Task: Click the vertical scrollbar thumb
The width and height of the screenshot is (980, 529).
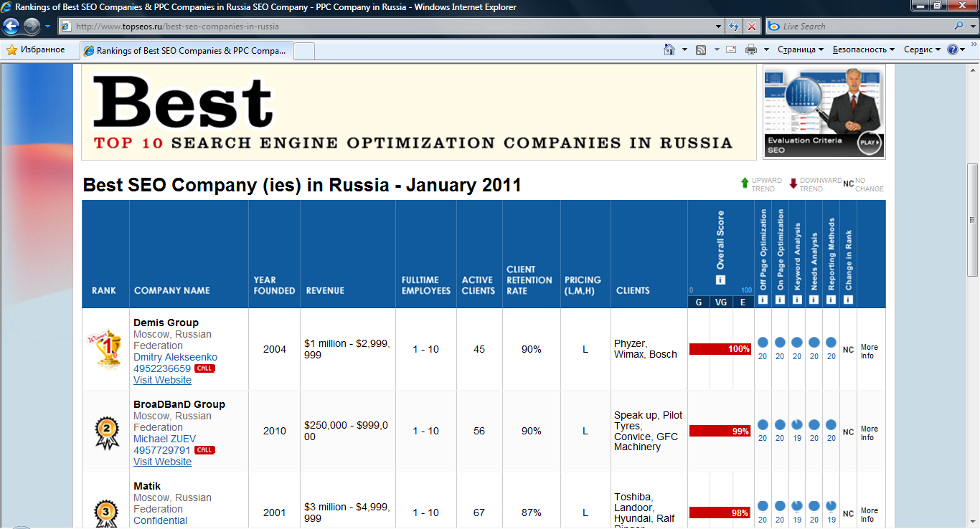Action: pyautogui.click(x=972, y=219)
